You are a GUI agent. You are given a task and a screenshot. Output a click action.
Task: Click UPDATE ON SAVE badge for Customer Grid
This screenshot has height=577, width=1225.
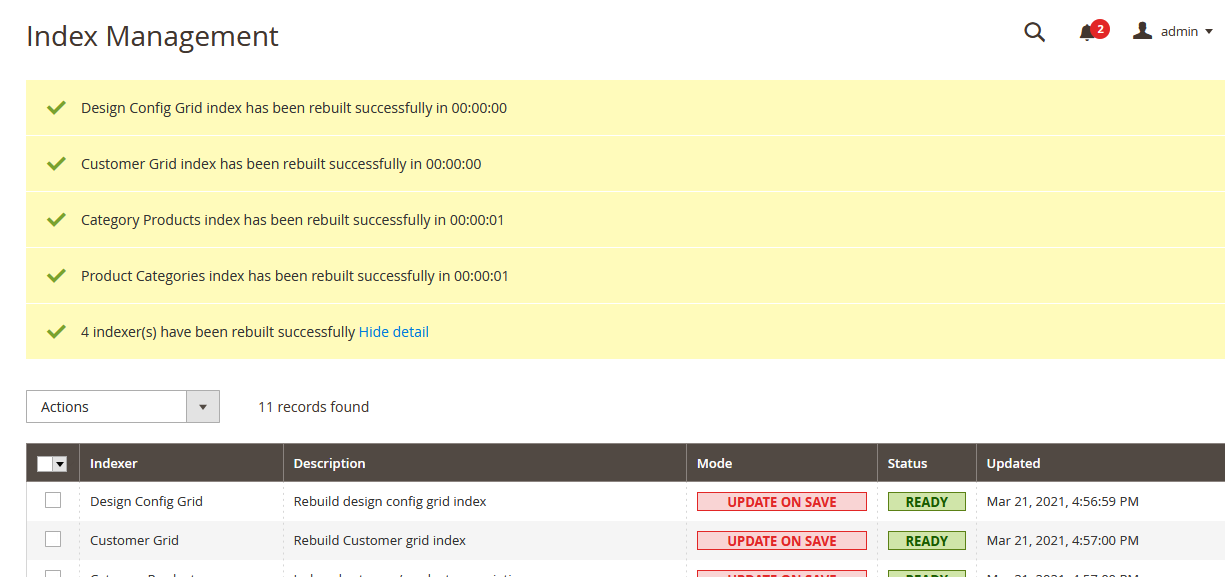[781, 541]
